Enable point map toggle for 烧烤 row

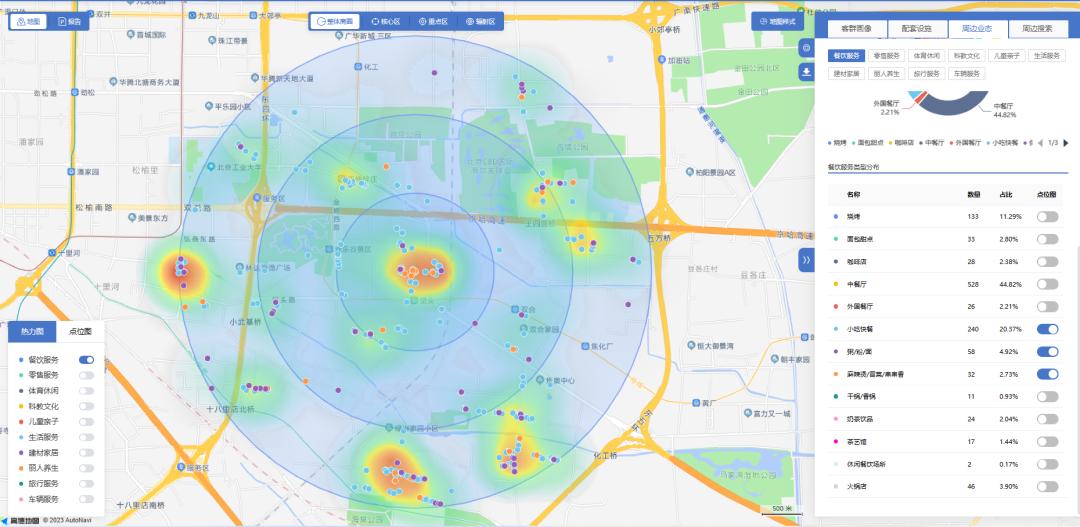(x=1048, y=216)
